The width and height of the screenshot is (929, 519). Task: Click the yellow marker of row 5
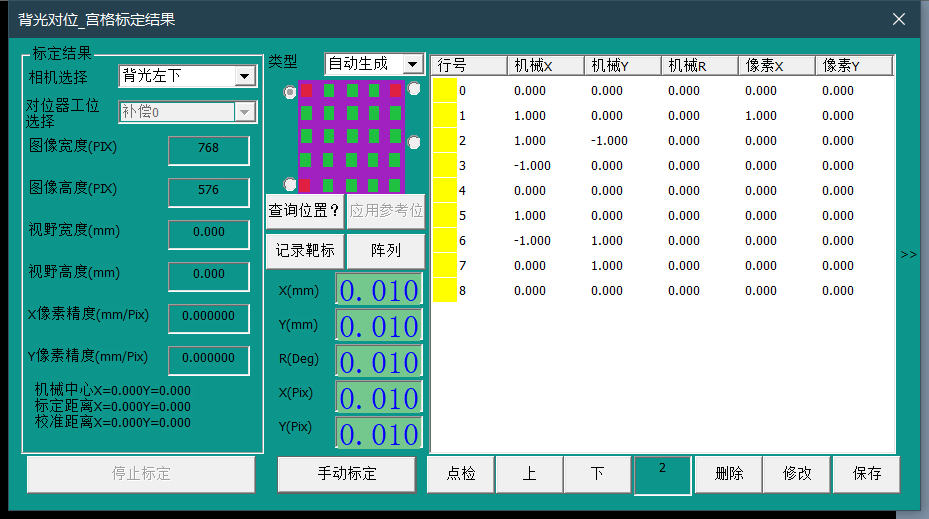445,216
